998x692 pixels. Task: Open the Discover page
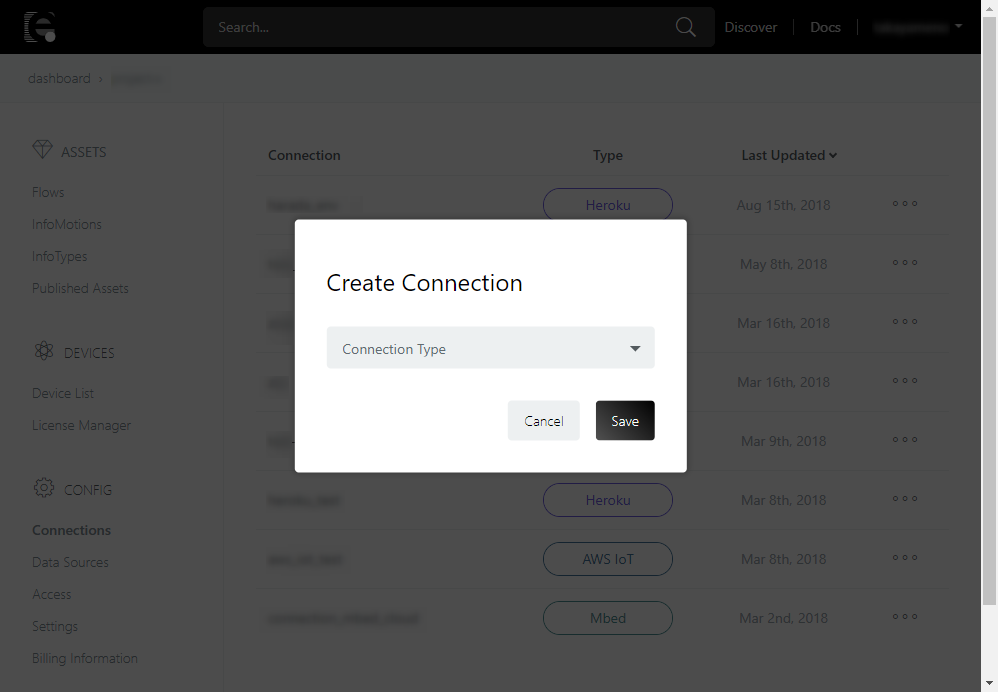(750, 27)
